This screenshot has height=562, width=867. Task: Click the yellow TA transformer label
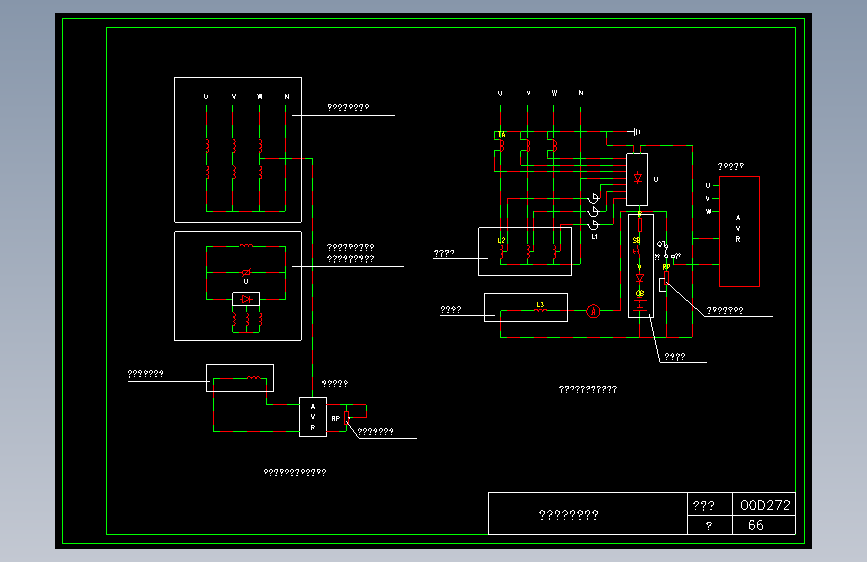click(502, 134)
